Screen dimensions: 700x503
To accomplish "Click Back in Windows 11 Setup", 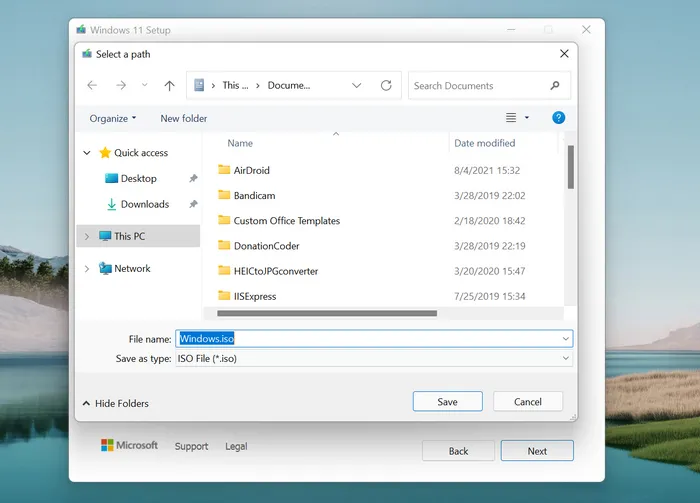I will point(458,451).
